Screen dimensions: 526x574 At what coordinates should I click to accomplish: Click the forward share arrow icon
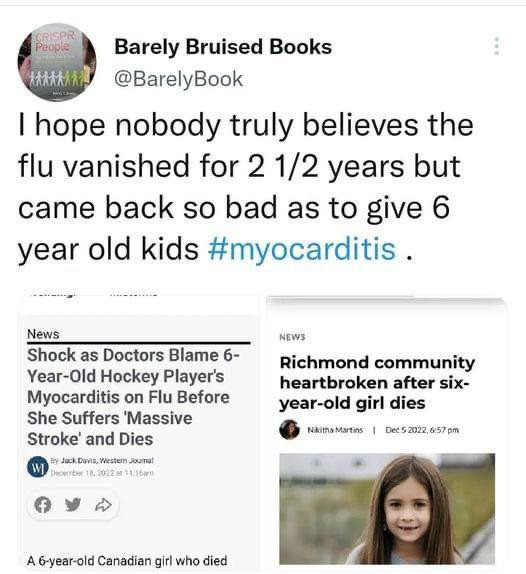point(103,505)
